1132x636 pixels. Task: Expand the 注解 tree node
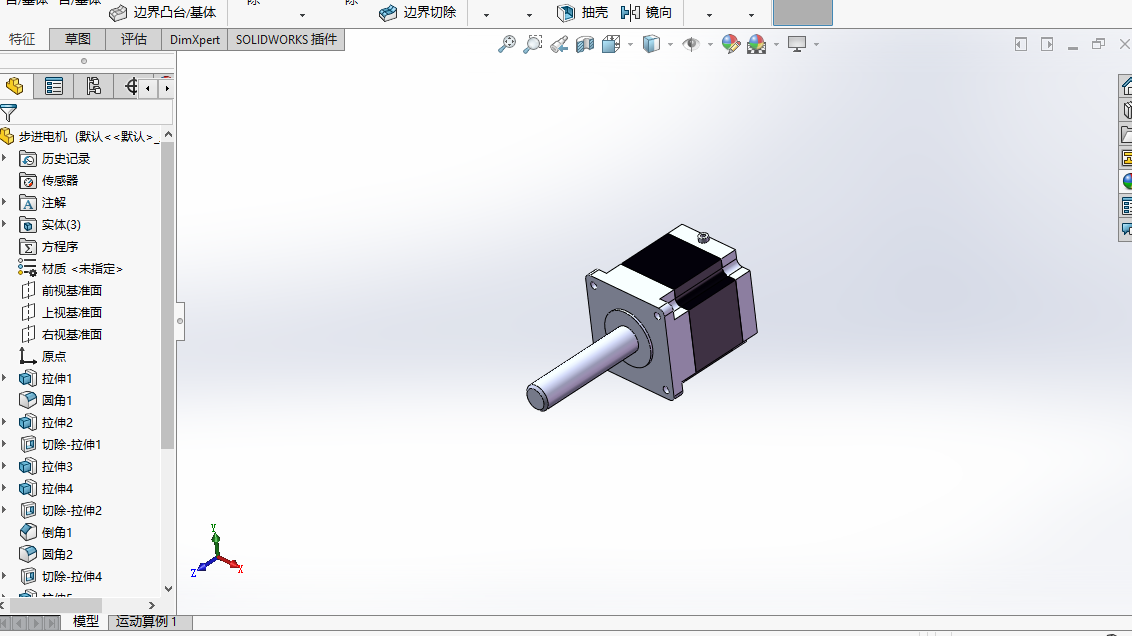tap(4, 202)
